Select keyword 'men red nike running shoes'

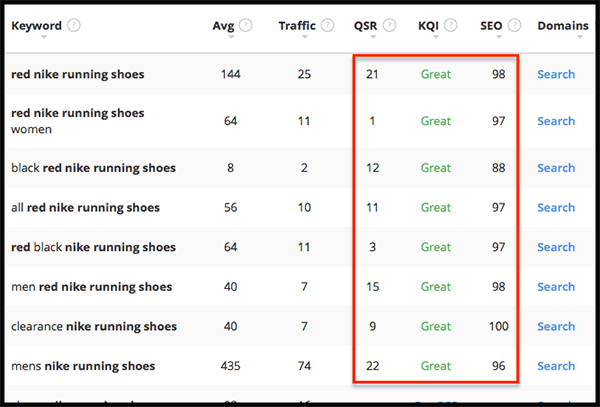coord(91,287)
